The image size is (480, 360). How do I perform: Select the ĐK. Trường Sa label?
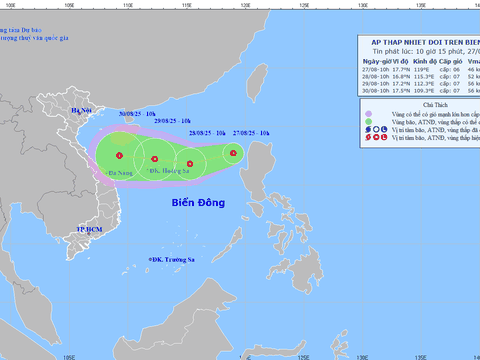172,259
